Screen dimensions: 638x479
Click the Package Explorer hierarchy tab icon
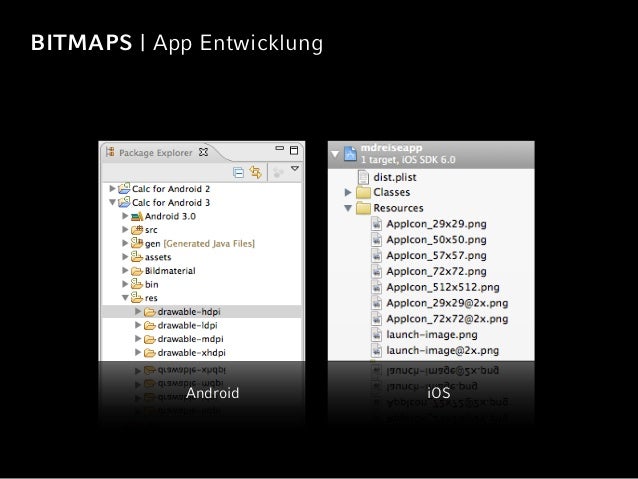click(110, 152)
